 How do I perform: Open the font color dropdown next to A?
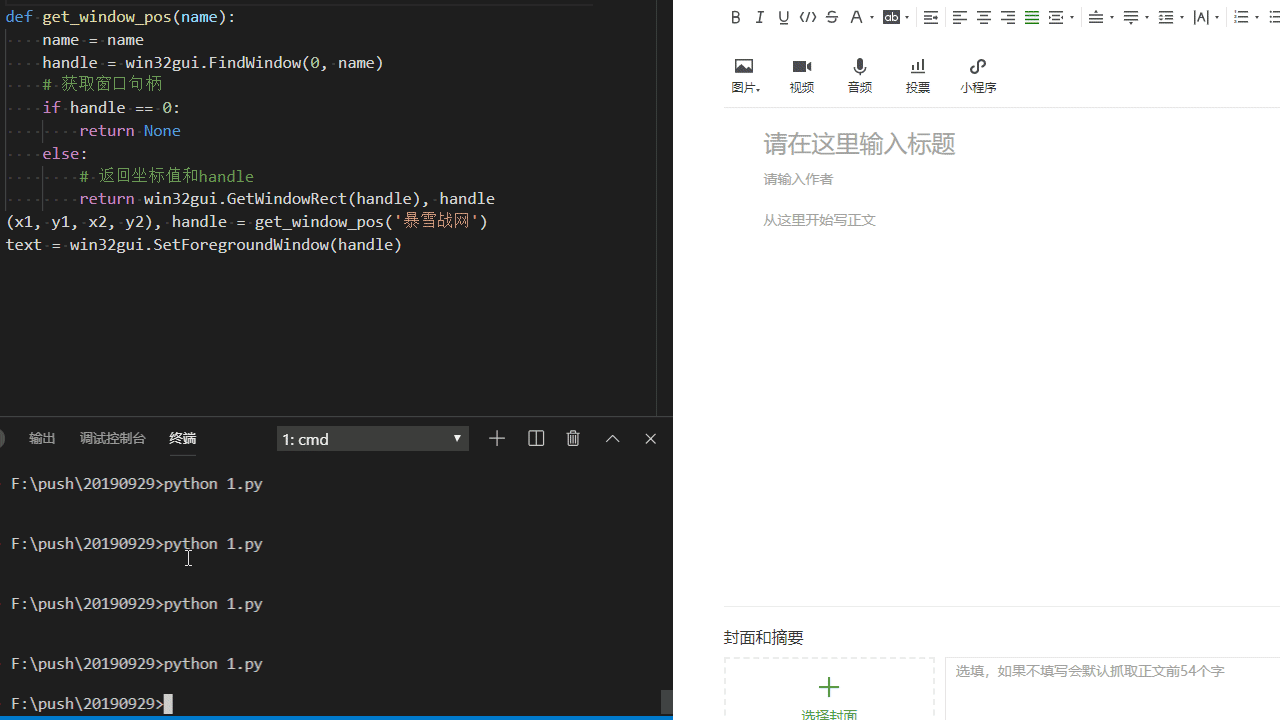tap(872, 17)
